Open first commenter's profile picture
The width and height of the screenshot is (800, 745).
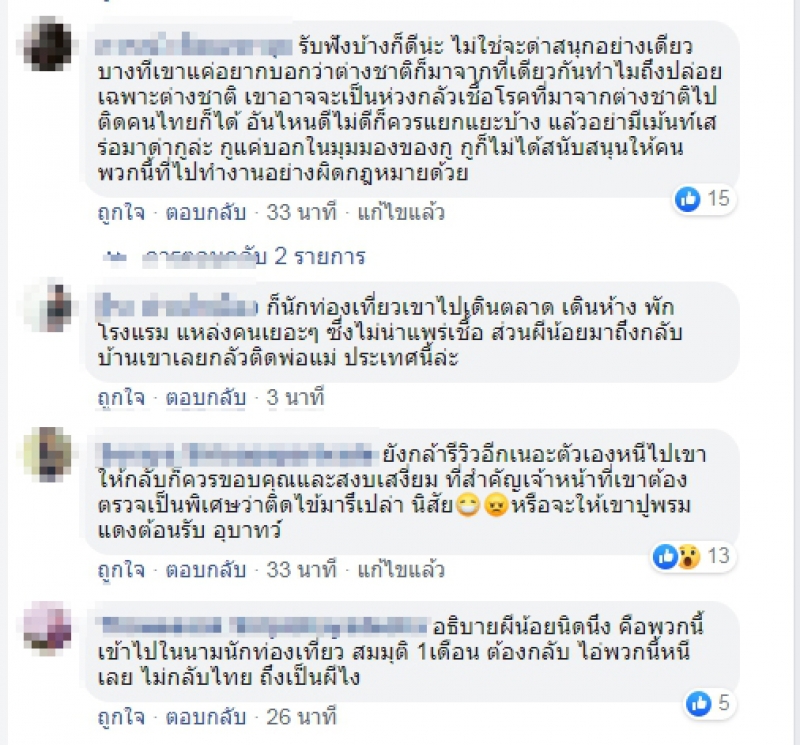48,44
